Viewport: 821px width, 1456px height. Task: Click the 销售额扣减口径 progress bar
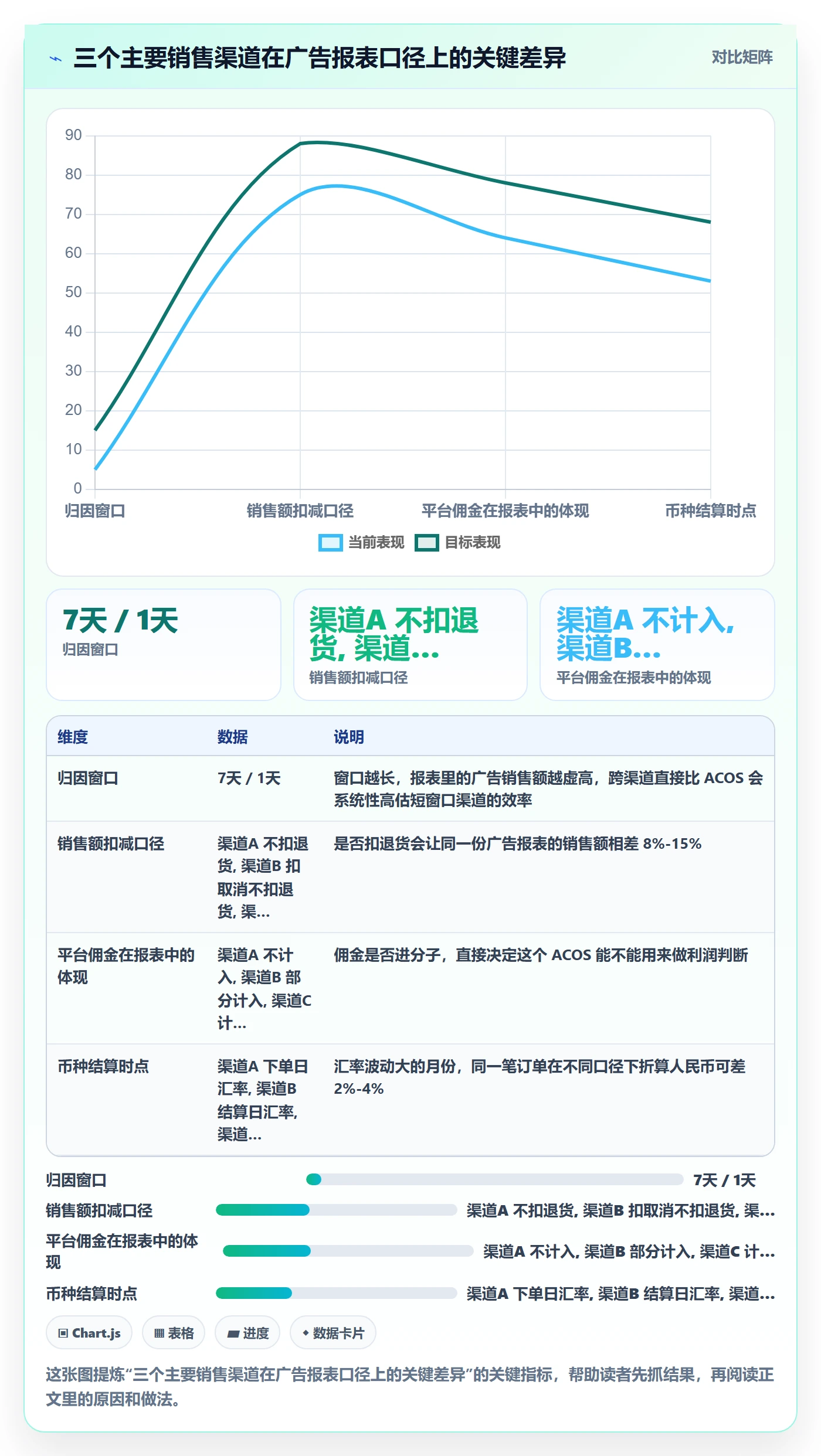337,1210
